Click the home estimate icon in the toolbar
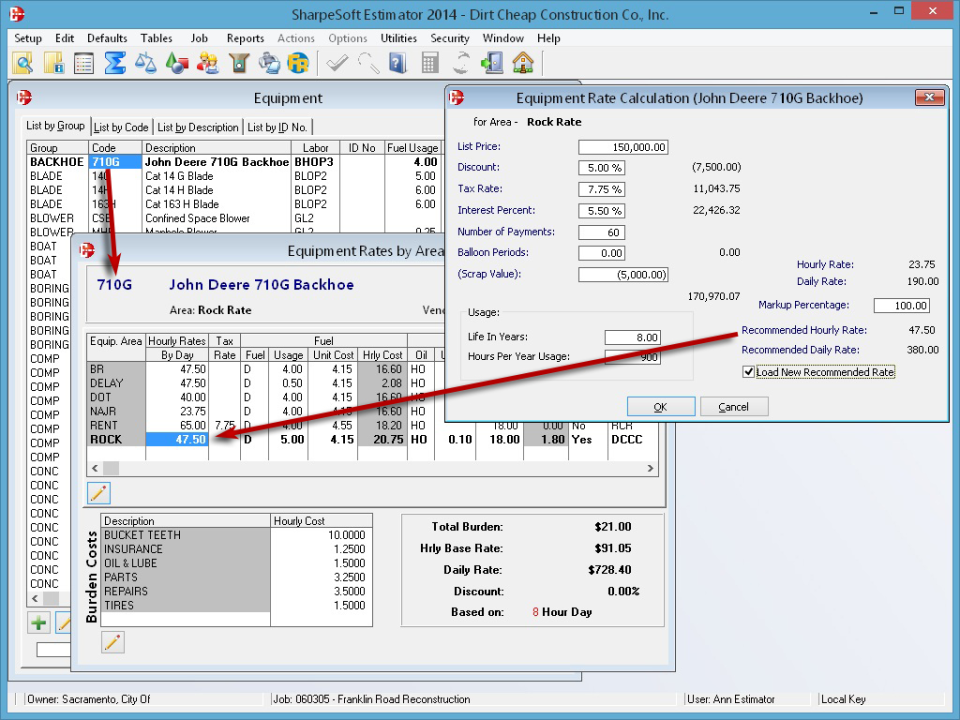The height and width of the screenshot is (720, 960). [522, 62]
